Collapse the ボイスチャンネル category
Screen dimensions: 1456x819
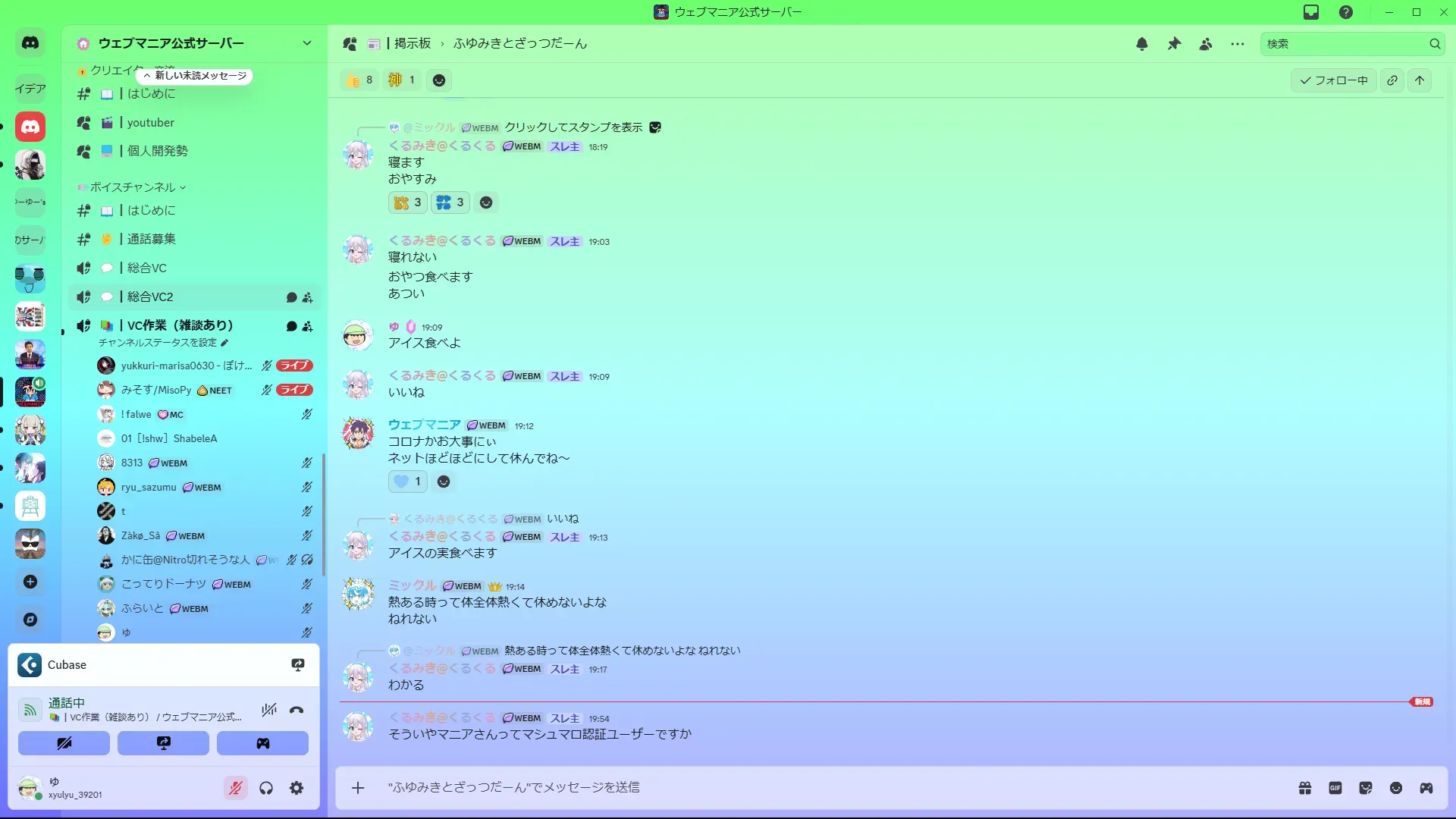coord(133,187)
